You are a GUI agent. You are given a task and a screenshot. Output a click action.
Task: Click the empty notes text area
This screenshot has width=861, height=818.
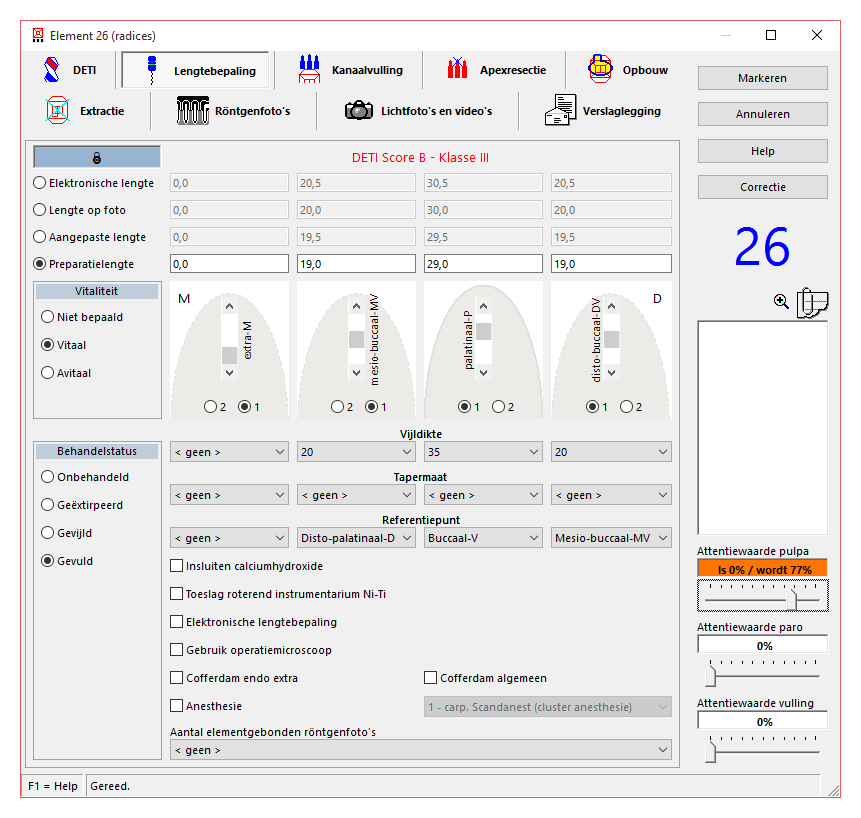pos(763,428)
